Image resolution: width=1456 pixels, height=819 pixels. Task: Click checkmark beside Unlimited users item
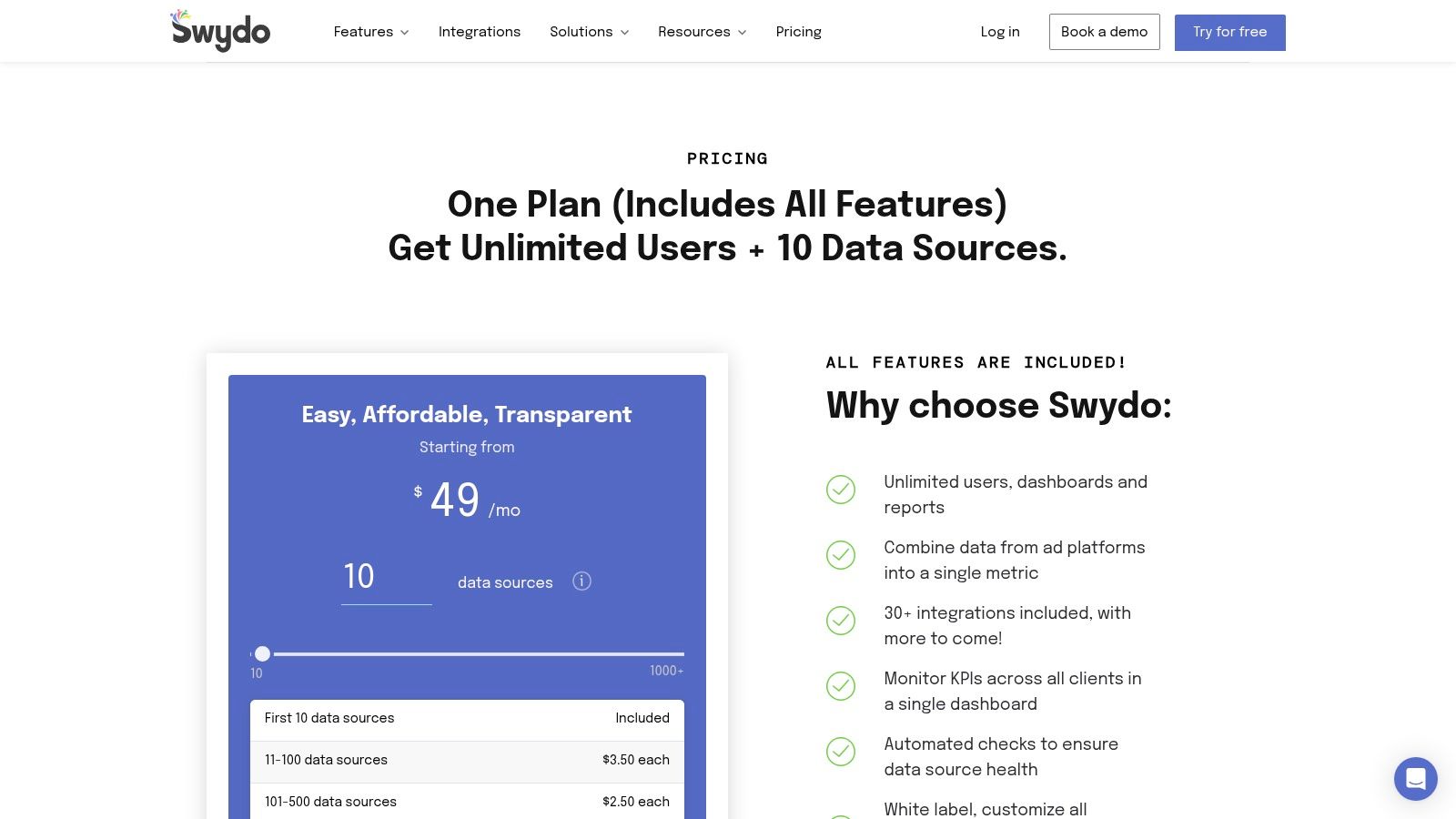tap(840, 490)
